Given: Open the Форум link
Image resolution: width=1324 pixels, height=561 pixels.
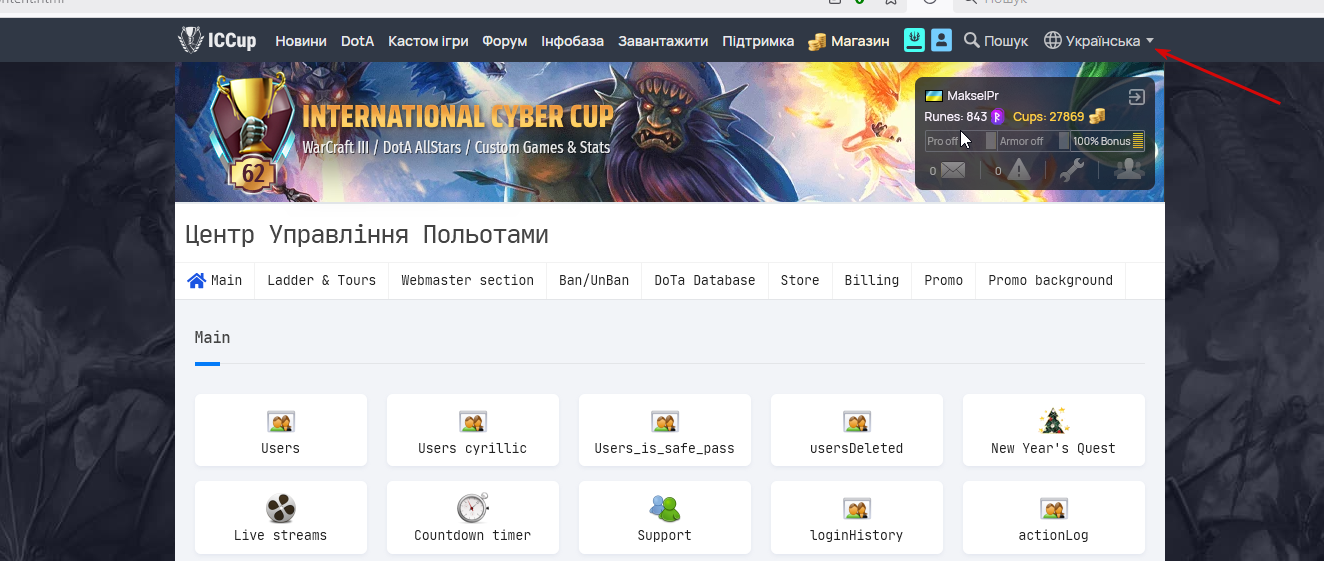Looking at the screenshot, I should tap(504, 41).
